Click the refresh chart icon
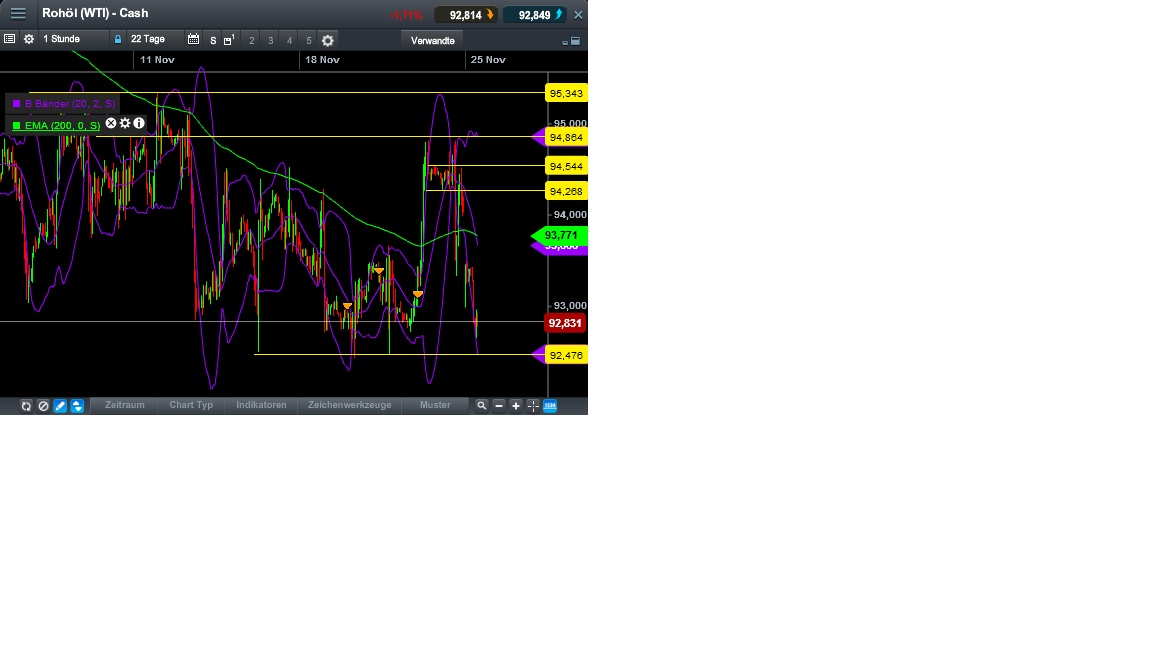This screenshot has height=648, width=1152. coord(25,405)
